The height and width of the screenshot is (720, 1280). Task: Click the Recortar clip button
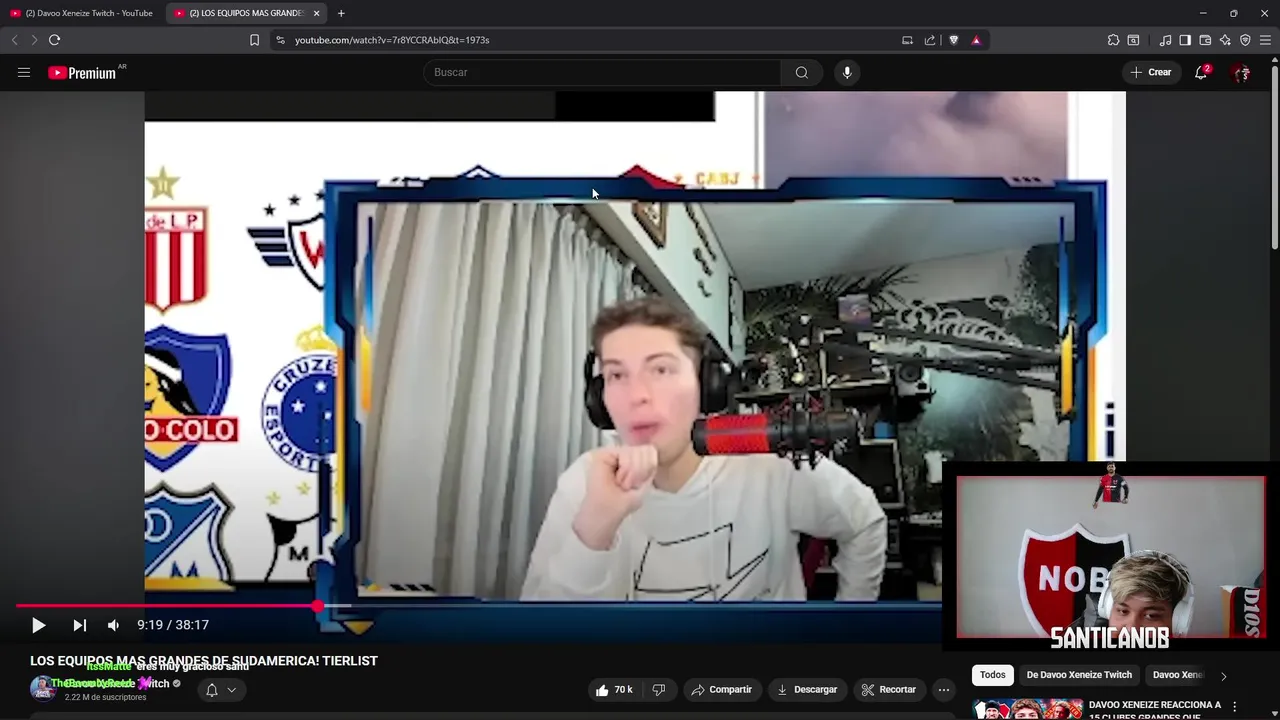click(x=889, y=690)
